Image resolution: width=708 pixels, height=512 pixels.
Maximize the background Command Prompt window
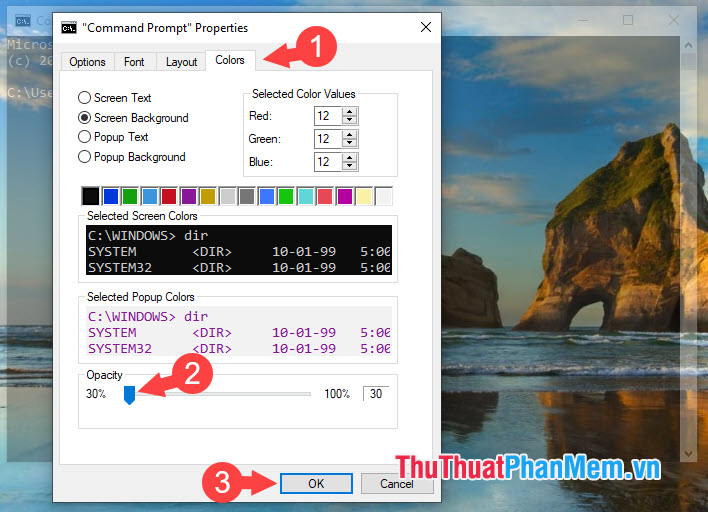(628, 20)
